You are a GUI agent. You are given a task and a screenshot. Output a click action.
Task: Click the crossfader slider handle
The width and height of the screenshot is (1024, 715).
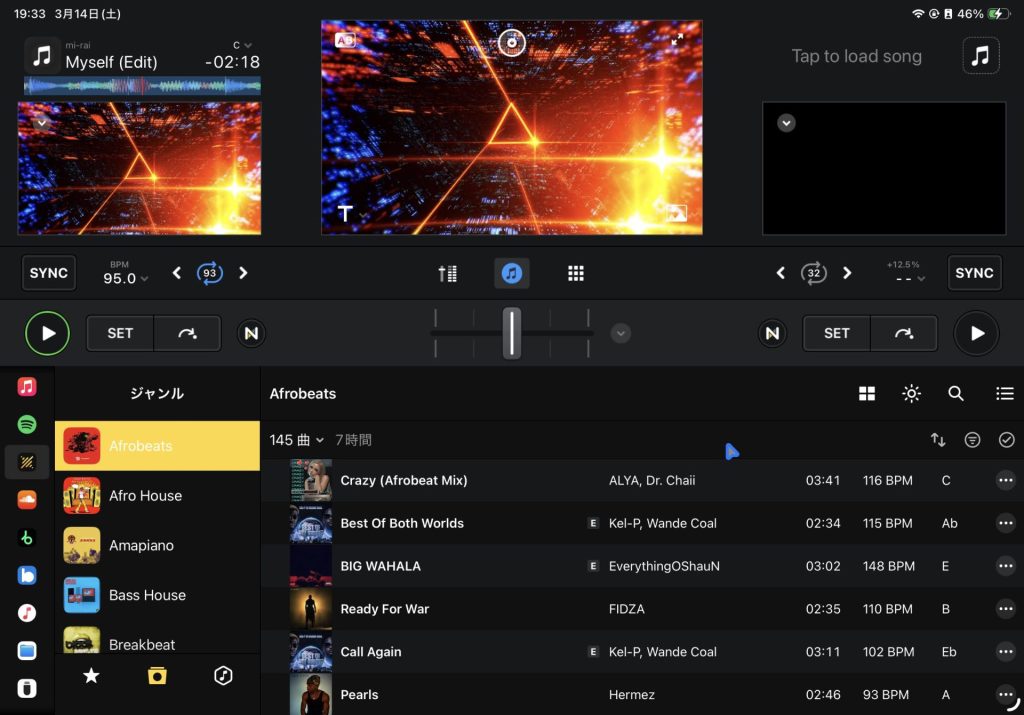pos(512,333)
